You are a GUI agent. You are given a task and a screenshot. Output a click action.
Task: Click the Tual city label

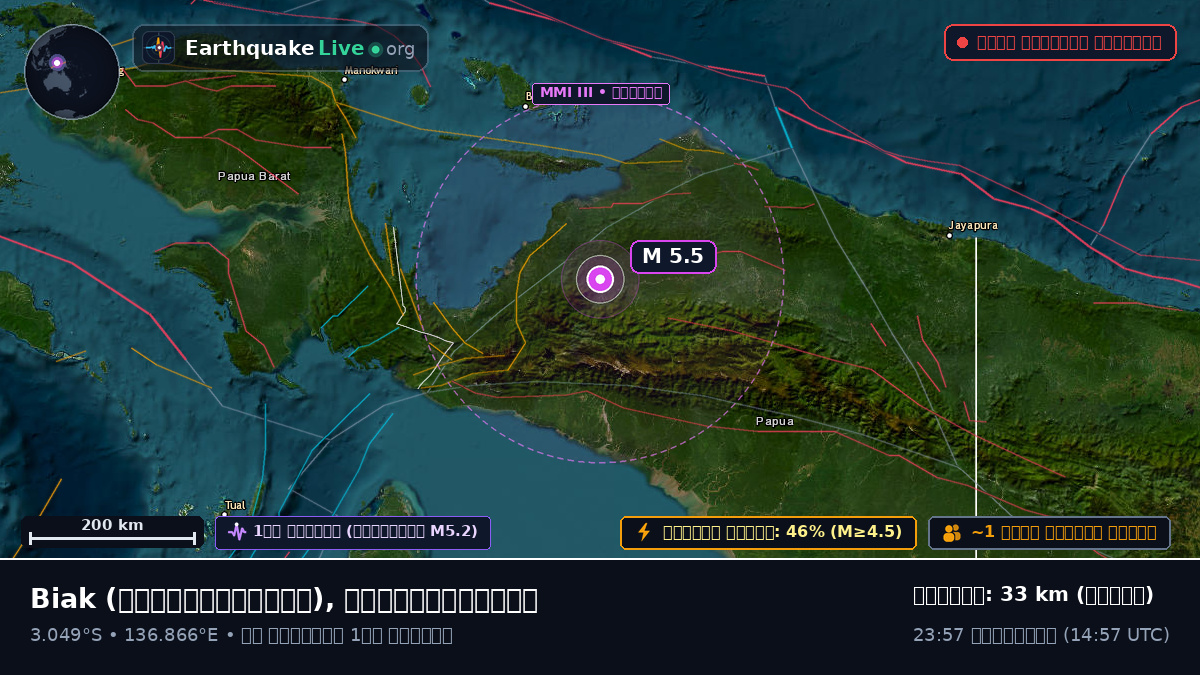coord(235,505)
